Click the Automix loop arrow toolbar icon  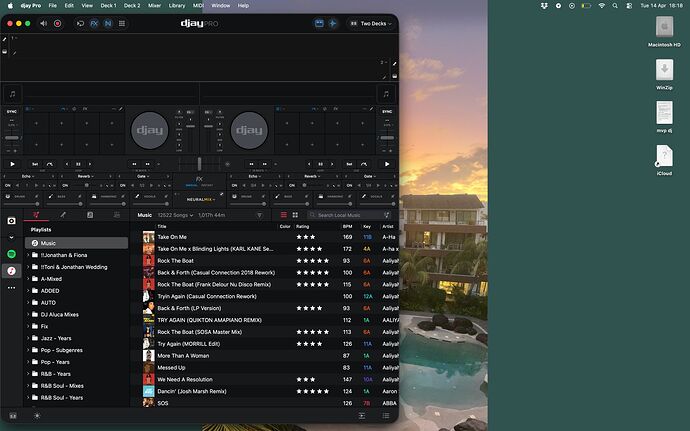(x=80, y=23)
